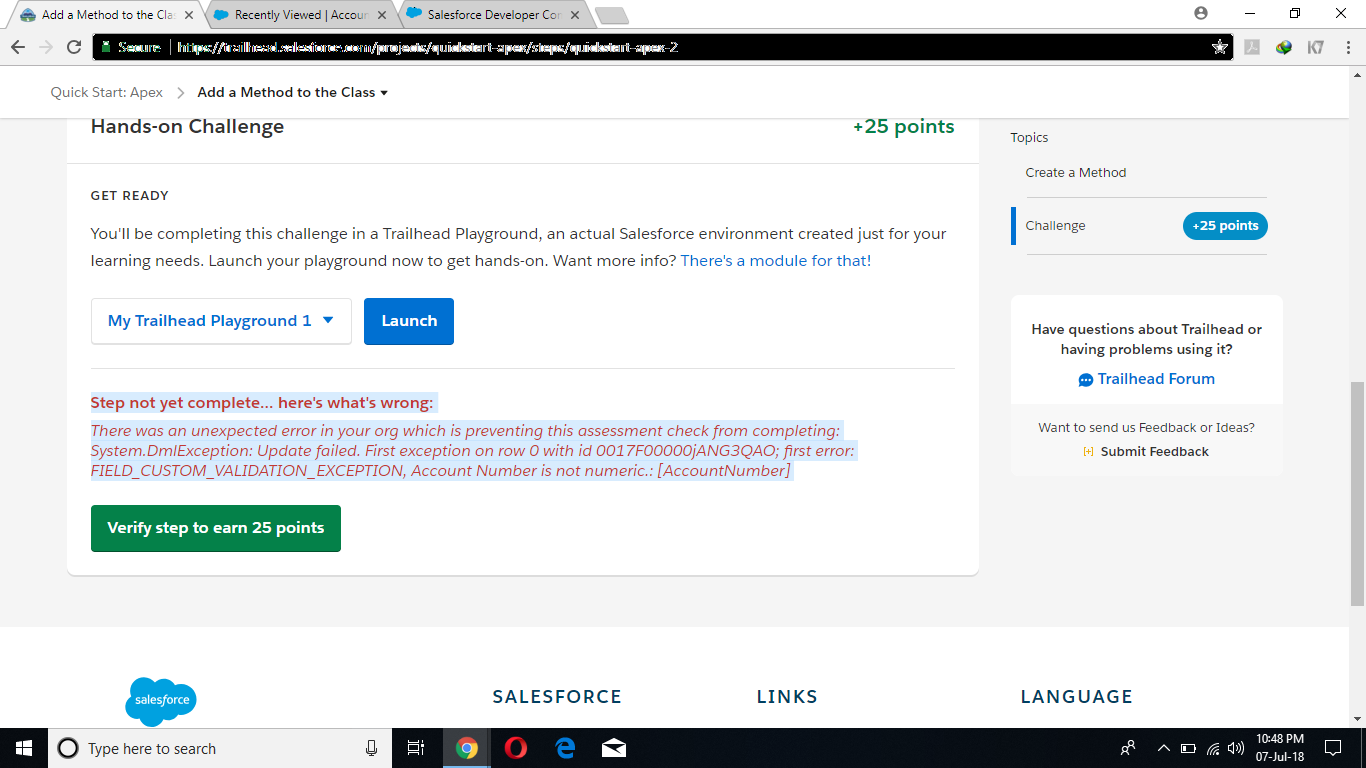Image resolution: width=1366 pixels, height=768 pixels.
Task: Open the My Trailhead Playground 1 dropdown
Action: coord(221,321)
